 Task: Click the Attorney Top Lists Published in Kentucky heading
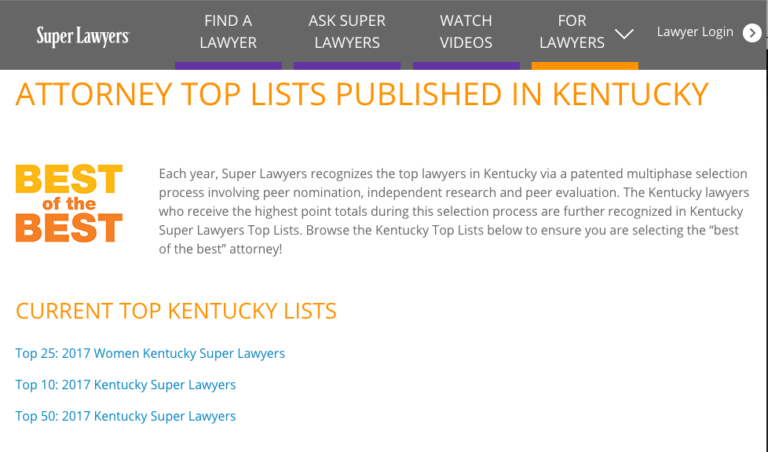pos(362,95)
